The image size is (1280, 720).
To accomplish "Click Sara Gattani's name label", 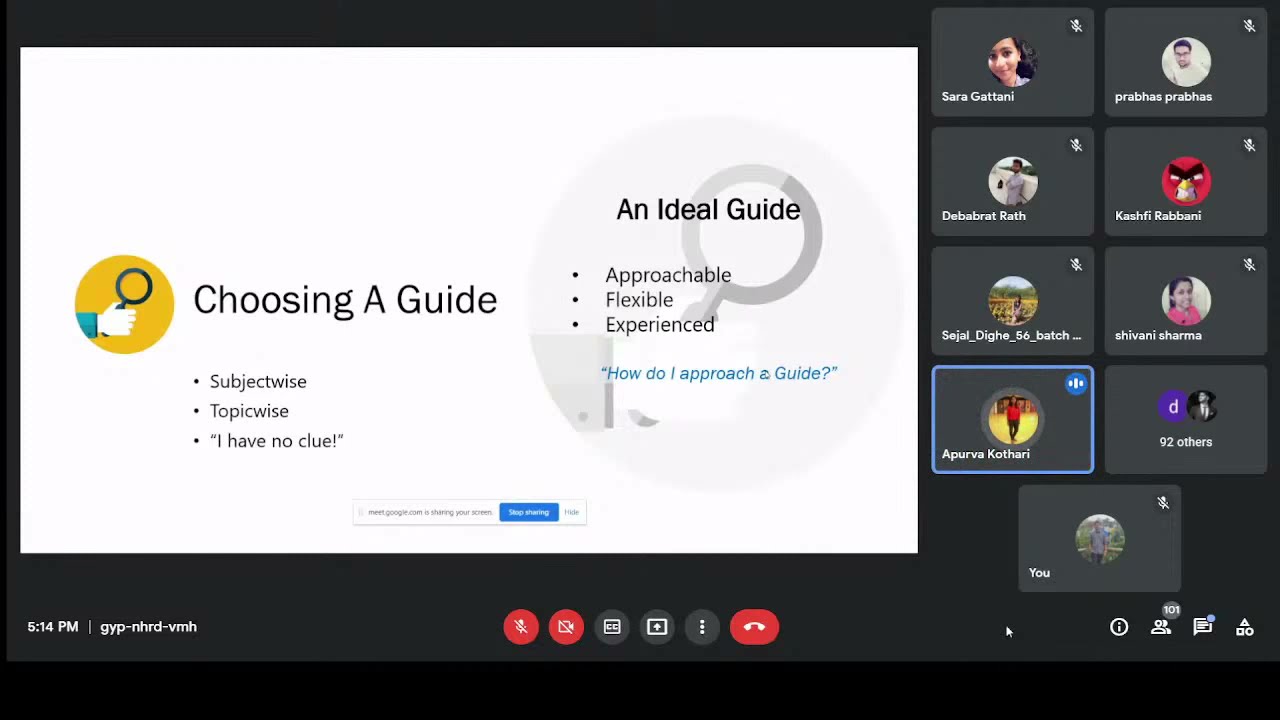I will 978,97.
